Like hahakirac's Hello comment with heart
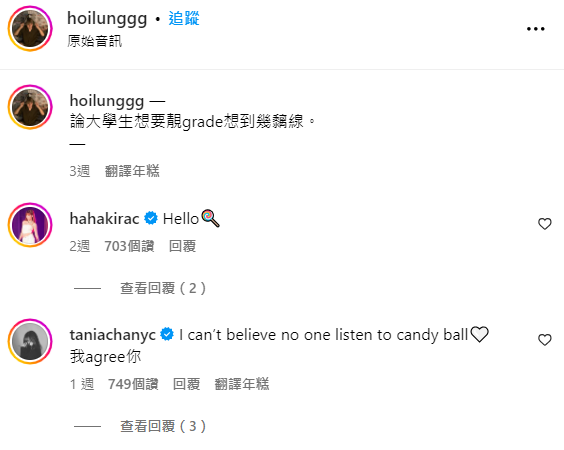This screenshot has width=564, height=450. pos(545,224)
